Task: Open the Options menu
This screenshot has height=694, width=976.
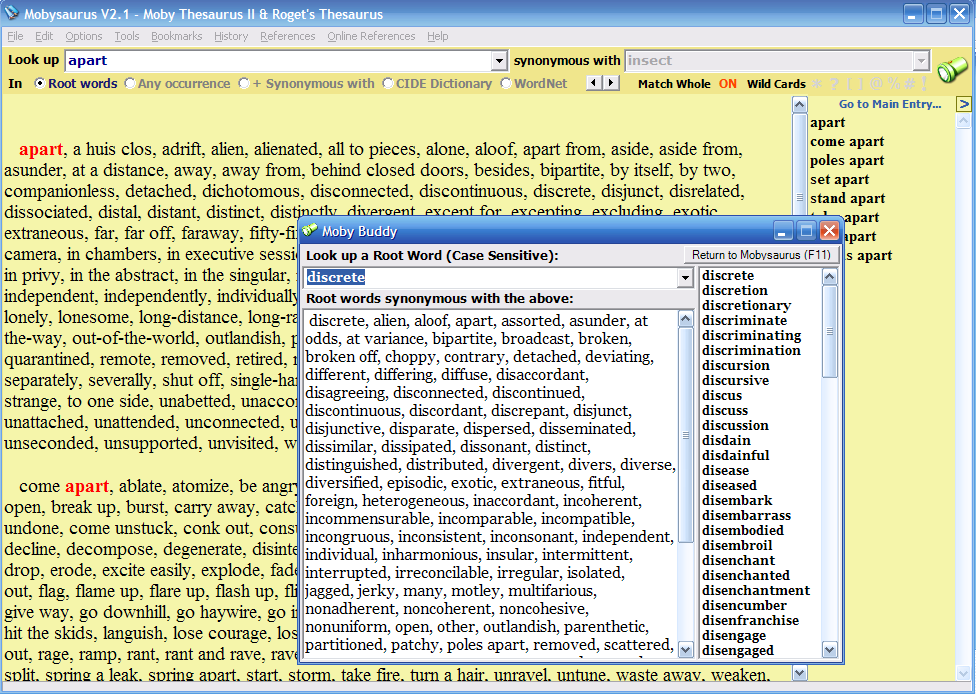Action: (x=83, y=36)
